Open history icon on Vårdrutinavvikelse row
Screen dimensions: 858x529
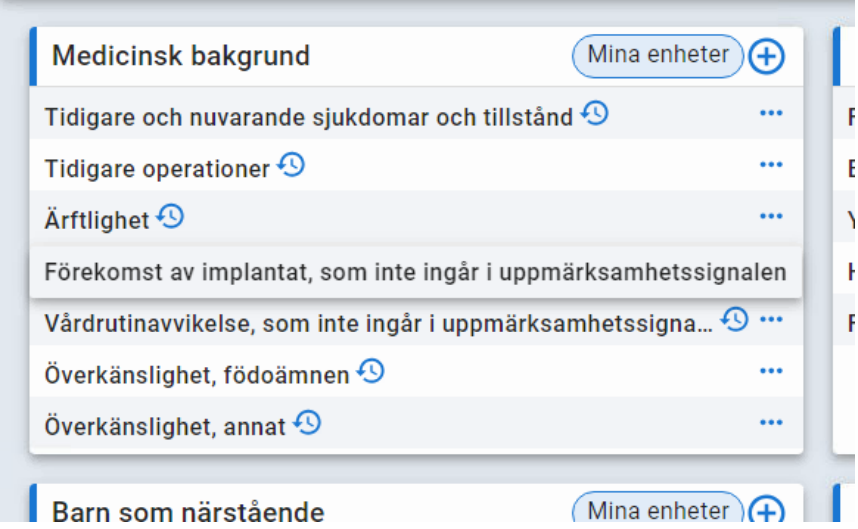tap(735, 320)
